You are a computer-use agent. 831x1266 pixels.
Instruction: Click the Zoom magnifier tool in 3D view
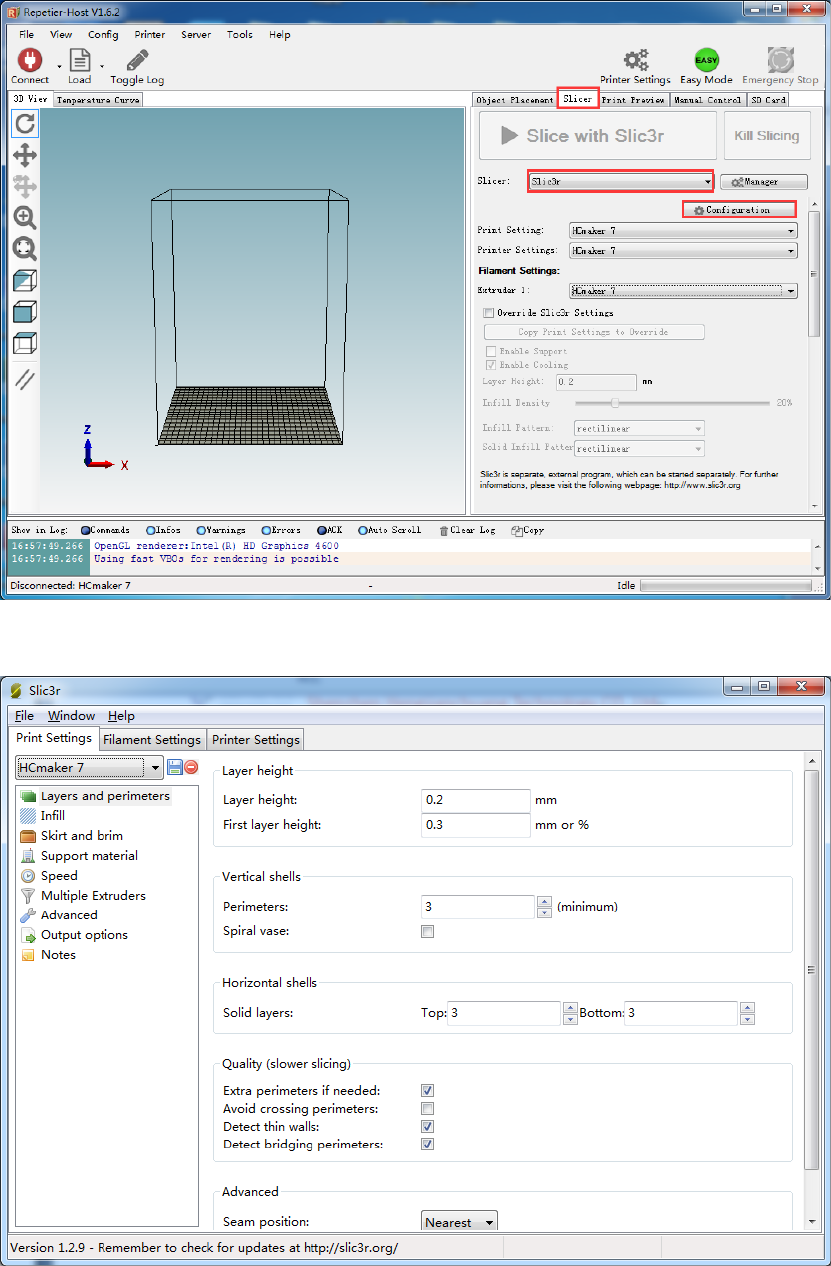point(25,217)
